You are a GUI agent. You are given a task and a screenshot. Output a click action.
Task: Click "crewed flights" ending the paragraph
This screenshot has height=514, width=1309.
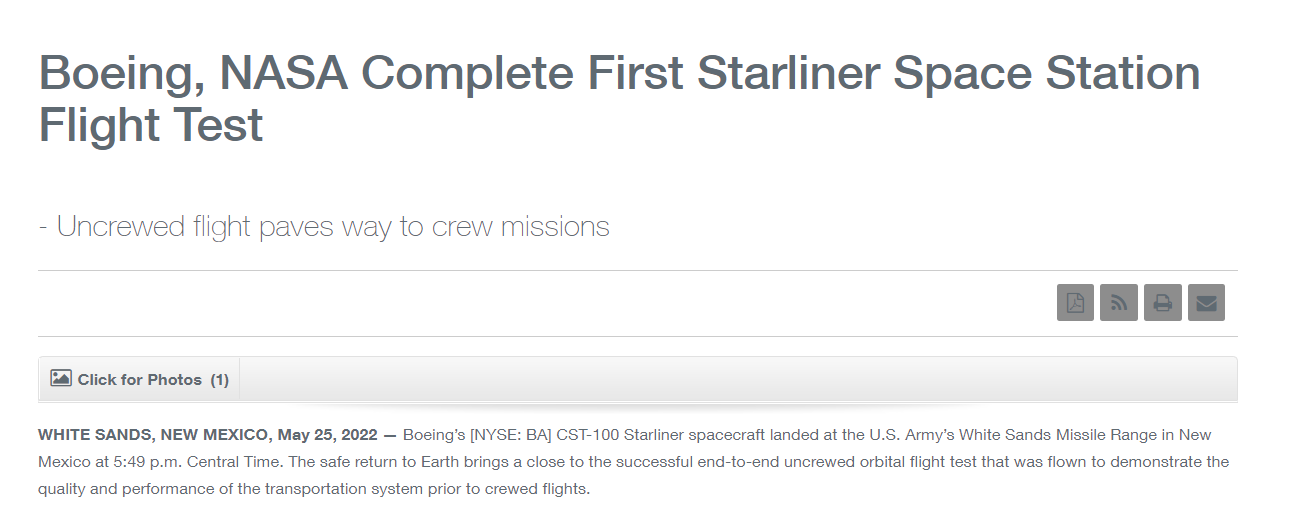pyautogui.click(x=542, y=490)
